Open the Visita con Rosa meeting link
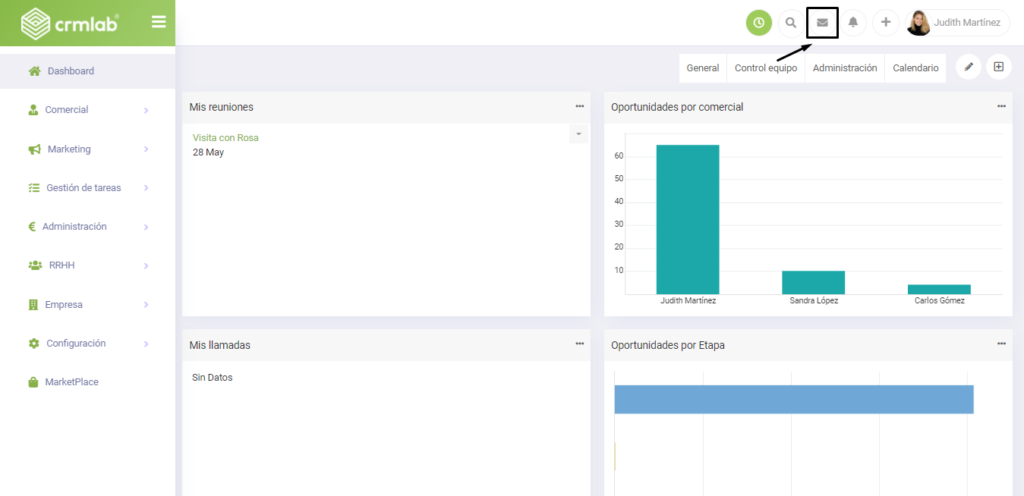Image resolution: width=1024 pixels, height=496 pixels. point(225,138)
